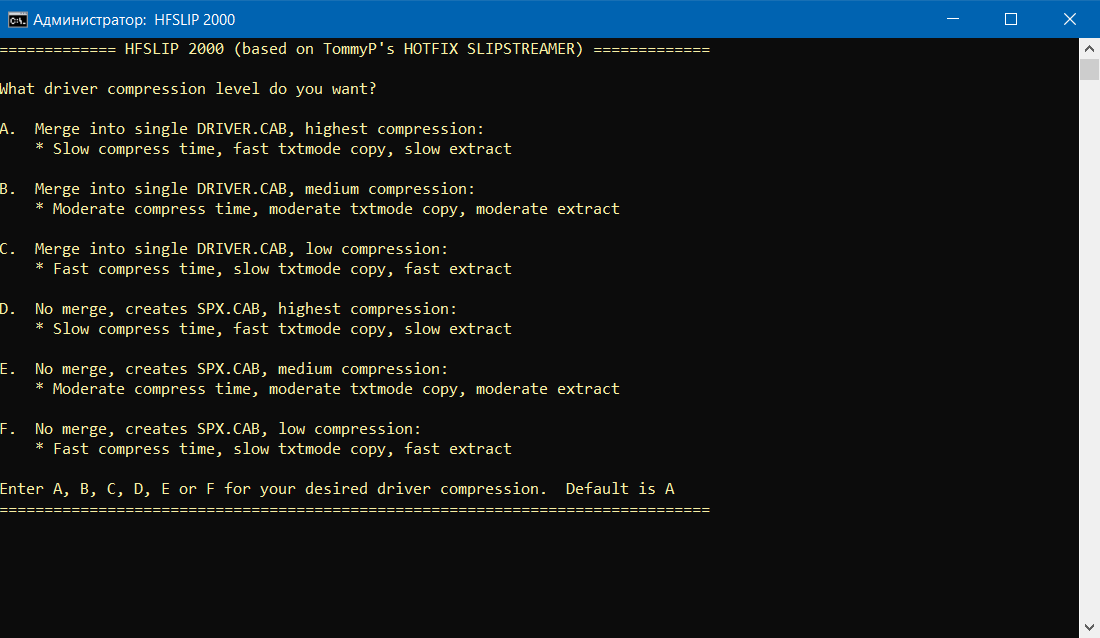Click the window title text 'HFSLIP 2000'
1100x638 pixels.
pos(195,19)
